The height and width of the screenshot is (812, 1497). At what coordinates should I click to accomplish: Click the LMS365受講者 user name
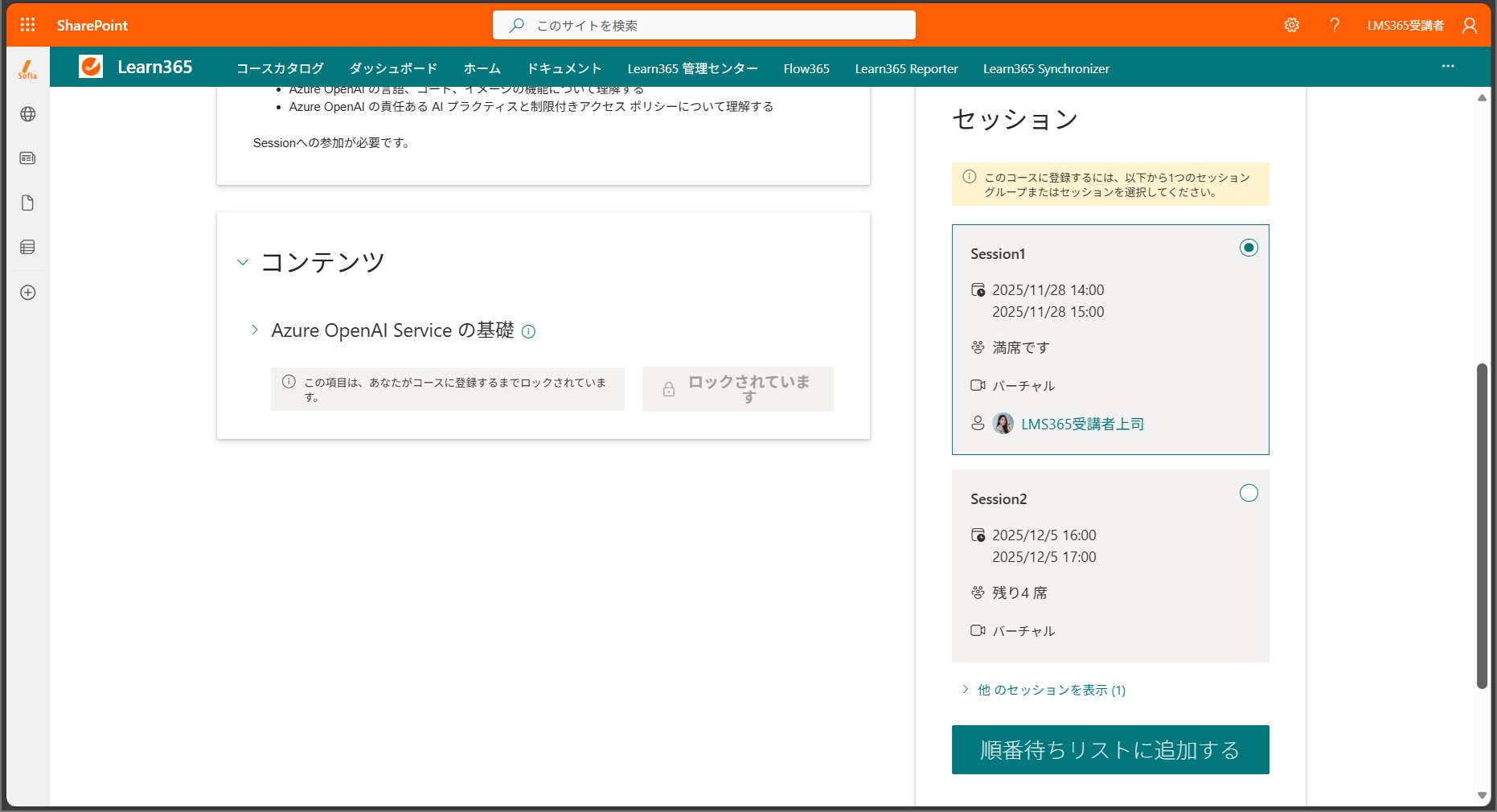tap(1405, 25)
